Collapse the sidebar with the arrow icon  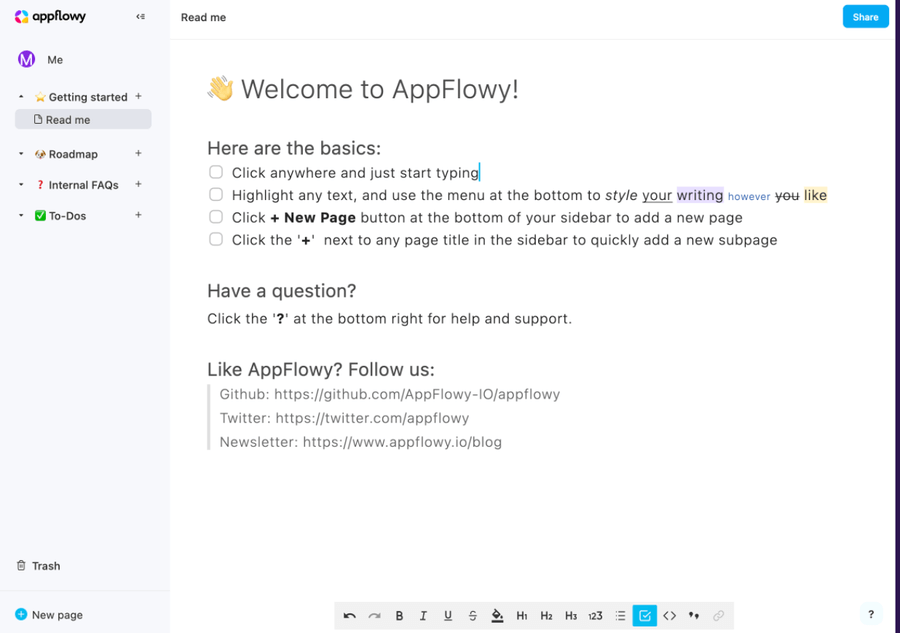[x=140, y=17]
